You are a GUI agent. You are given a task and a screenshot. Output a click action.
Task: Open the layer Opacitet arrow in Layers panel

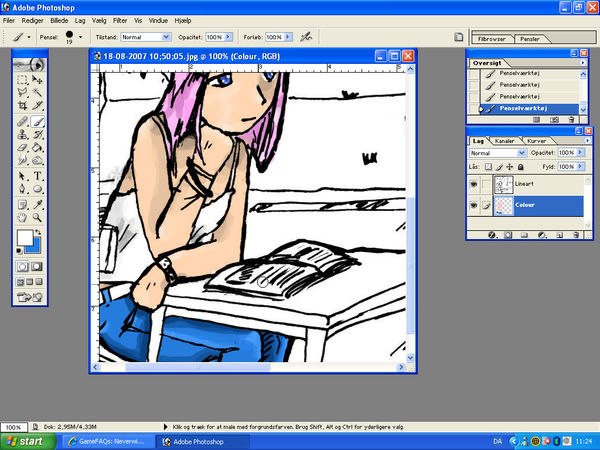point(580,152)
